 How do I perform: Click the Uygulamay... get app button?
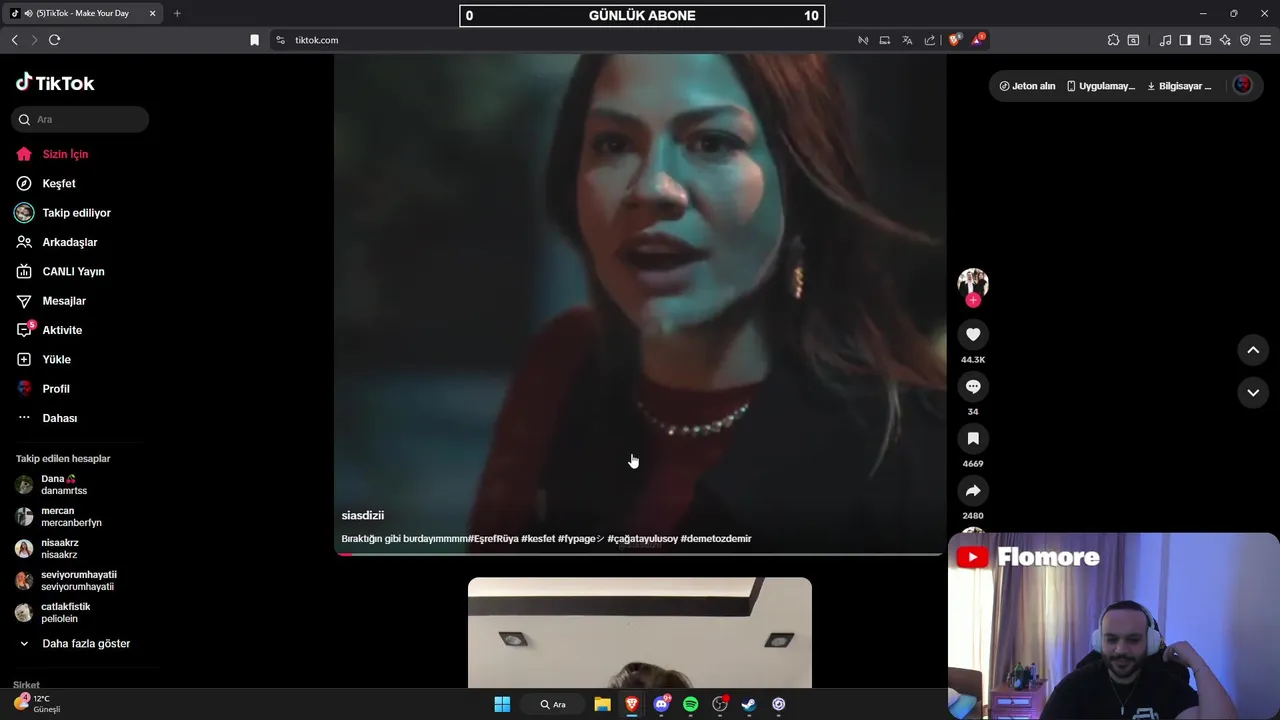click(1100, 86)
